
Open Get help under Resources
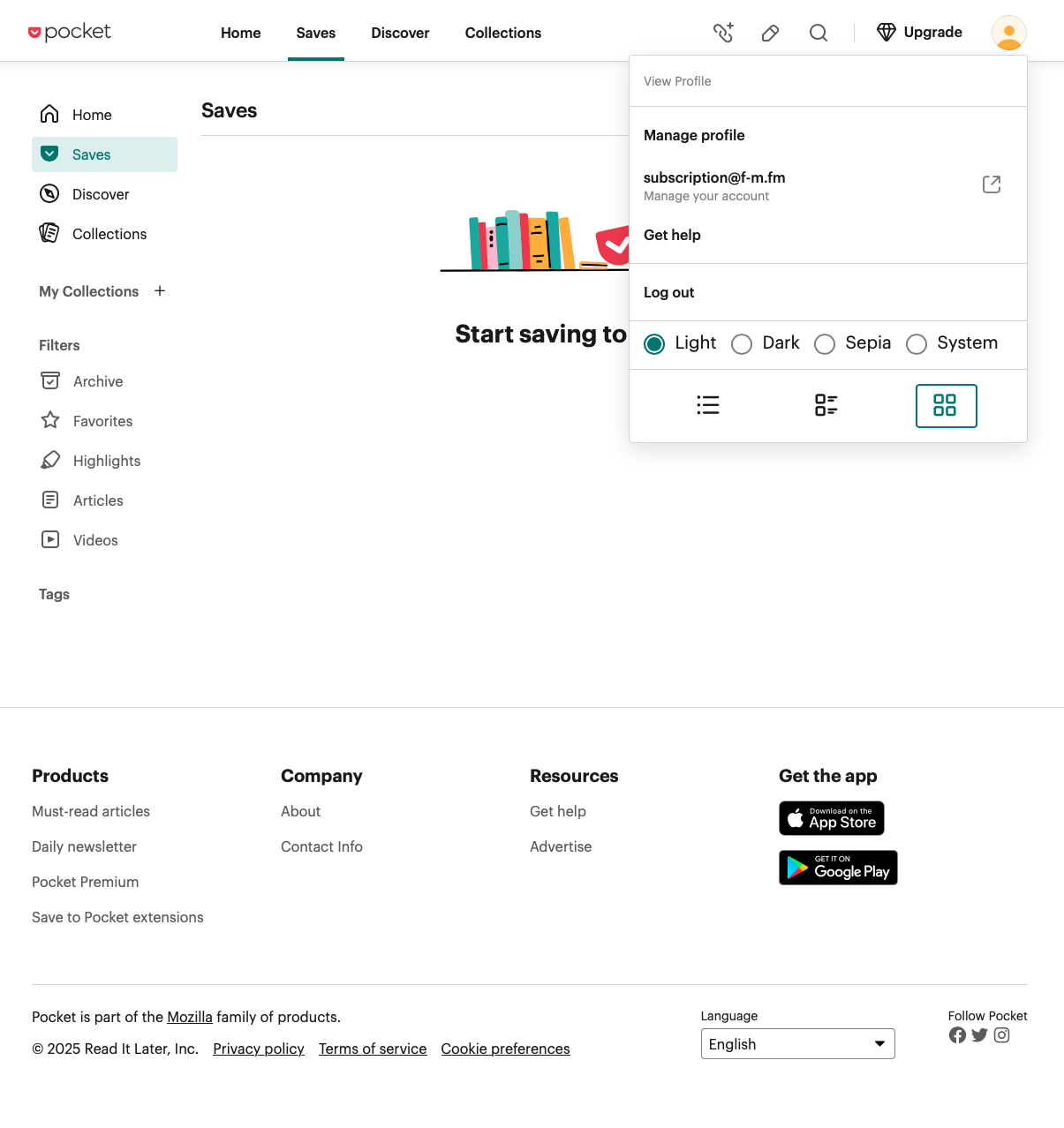[x=558, y=811]
